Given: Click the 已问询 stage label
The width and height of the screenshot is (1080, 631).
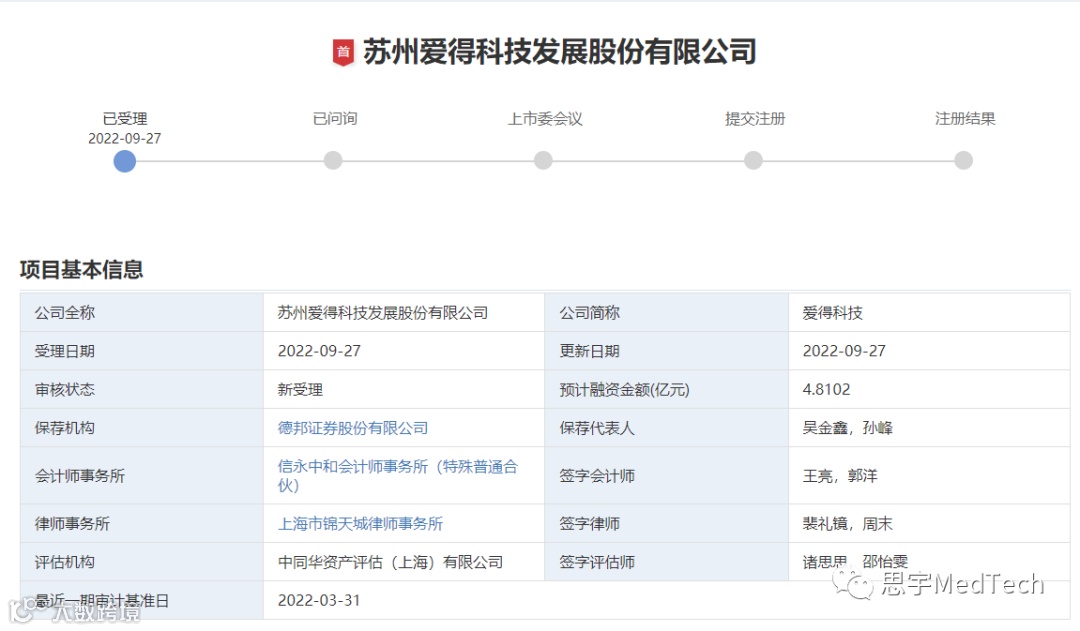Looking at the screenshot, I should pos(335,118).
